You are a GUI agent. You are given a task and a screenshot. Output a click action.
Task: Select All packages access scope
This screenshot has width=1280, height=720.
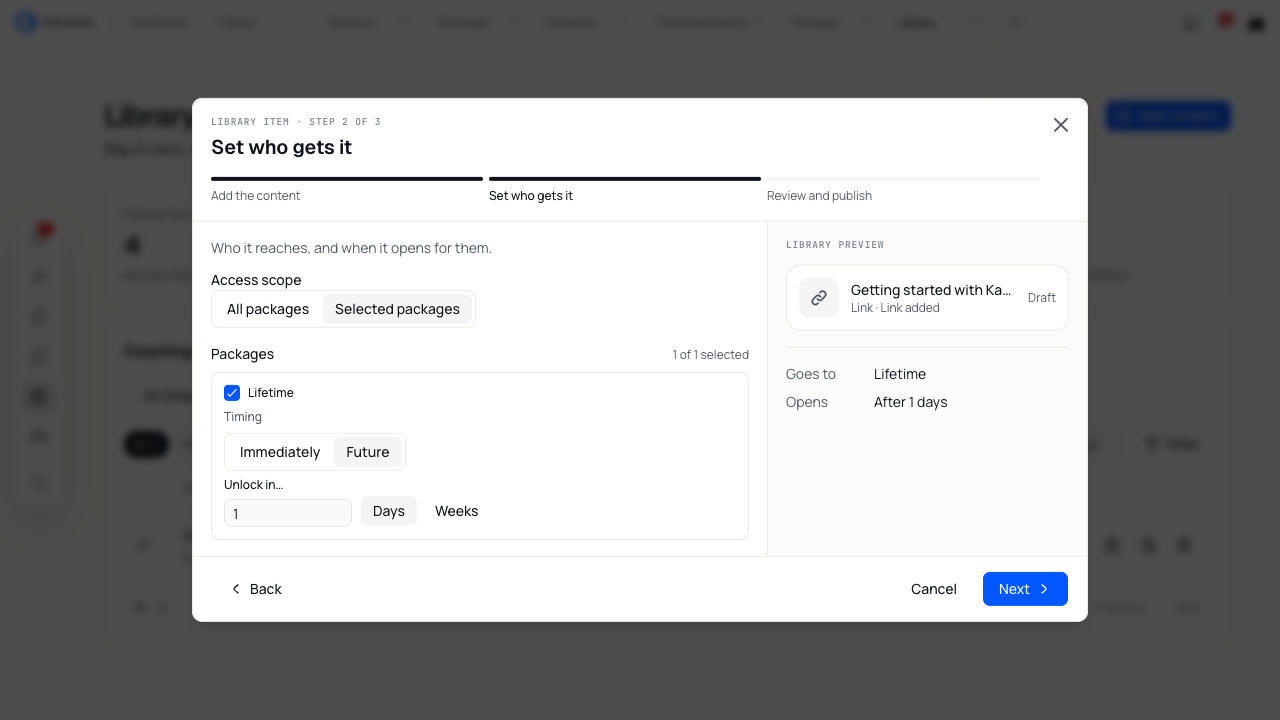(268, 309)
